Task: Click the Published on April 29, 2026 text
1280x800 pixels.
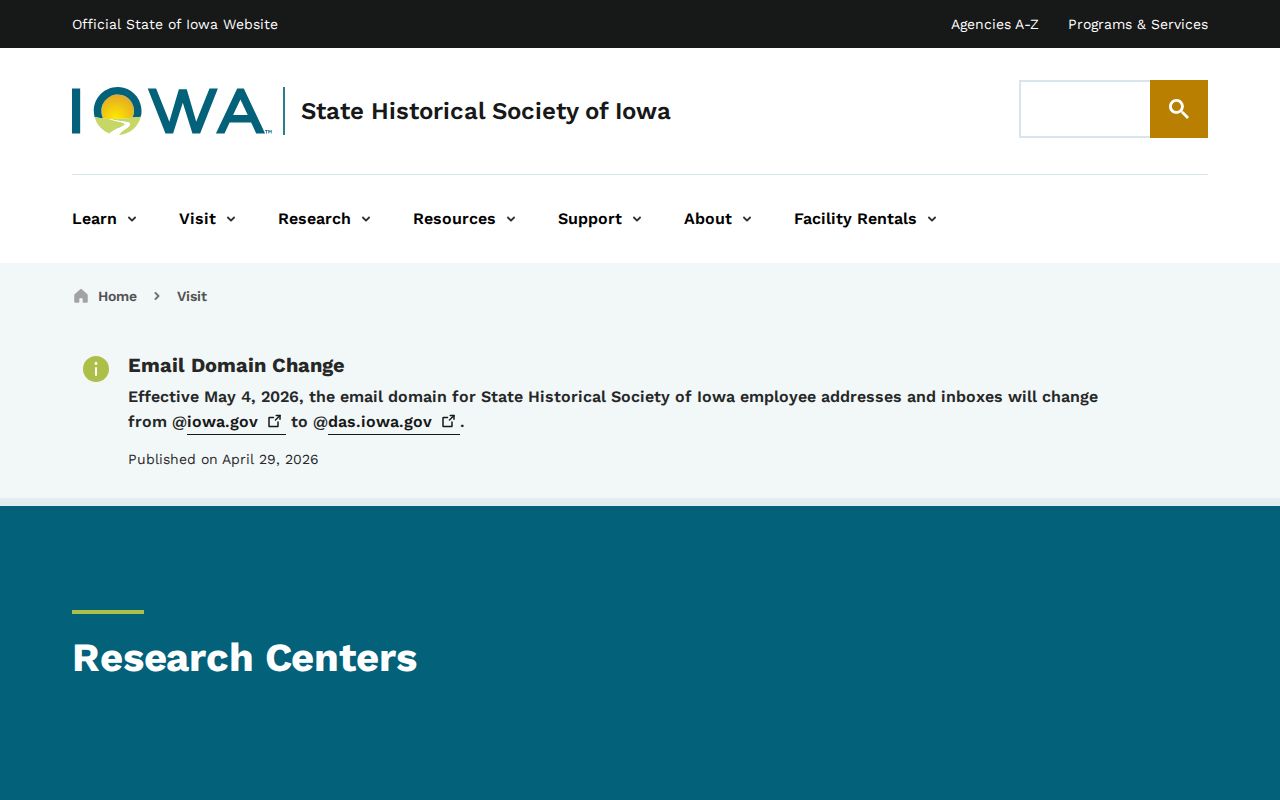Action: 223,459
